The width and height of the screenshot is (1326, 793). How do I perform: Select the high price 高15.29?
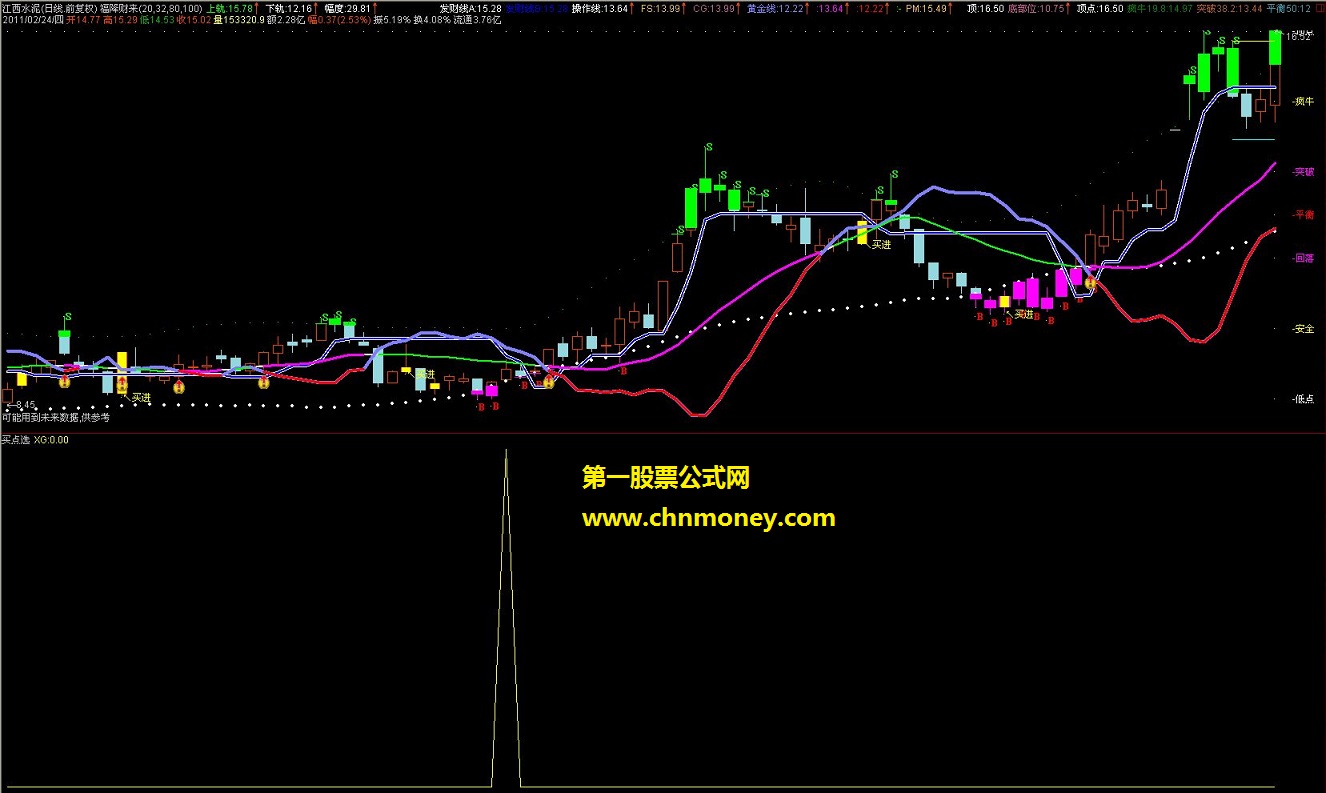[120, 21]
